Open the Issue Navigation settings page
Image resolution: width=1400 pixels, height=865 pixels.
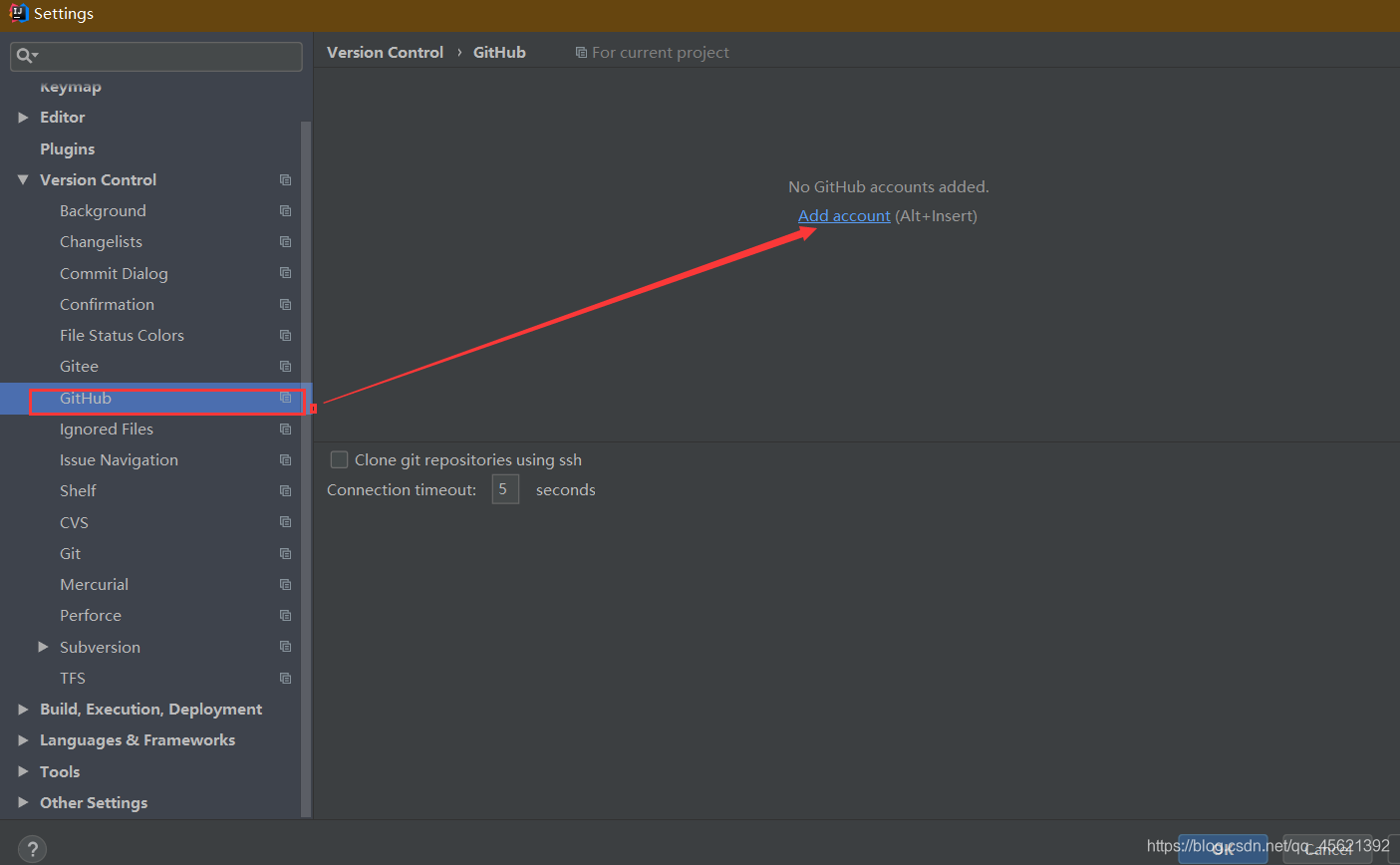pos(119,460)
